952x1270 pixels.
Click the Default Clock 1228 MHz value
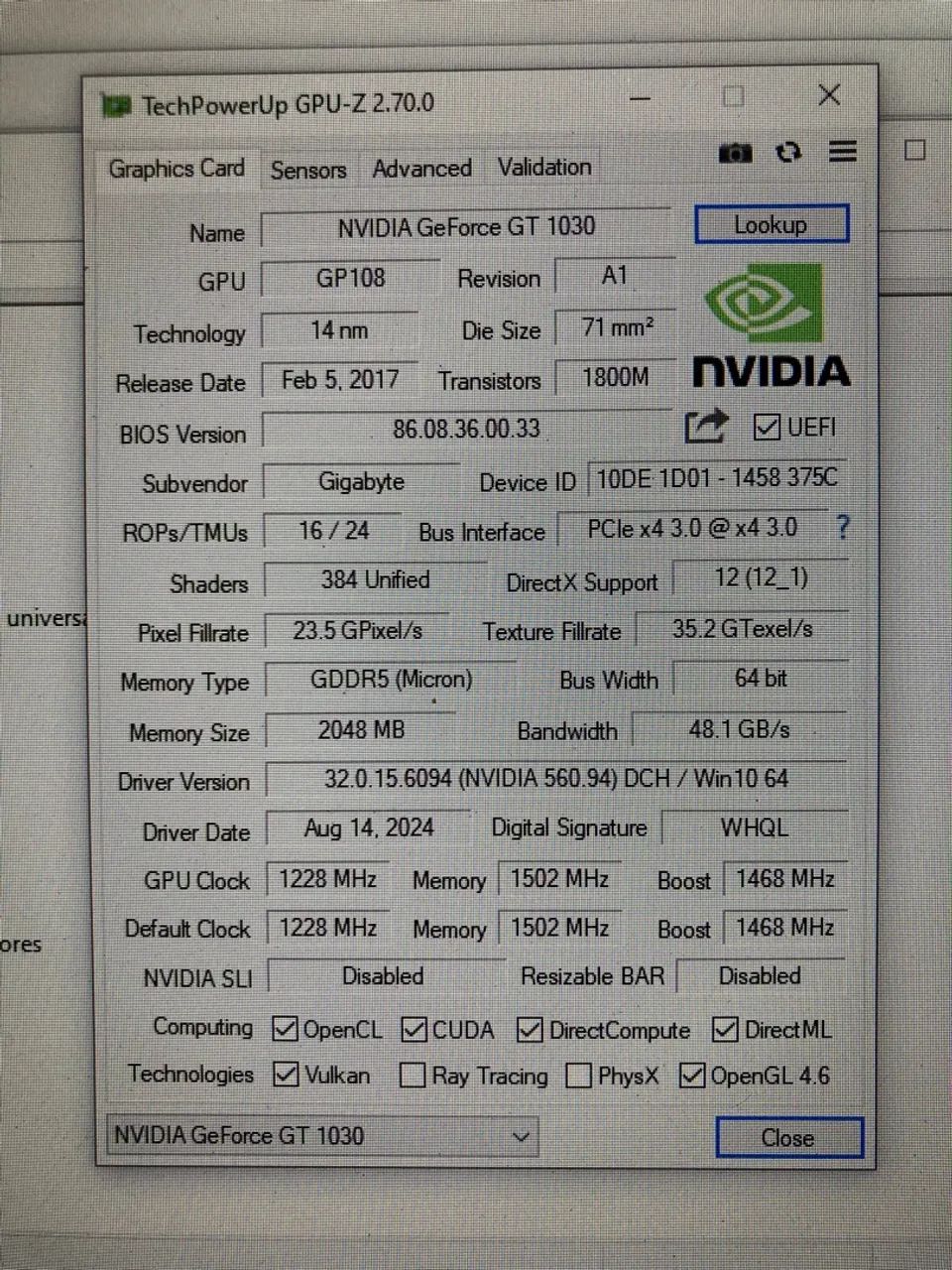click(x=327, y=928)
